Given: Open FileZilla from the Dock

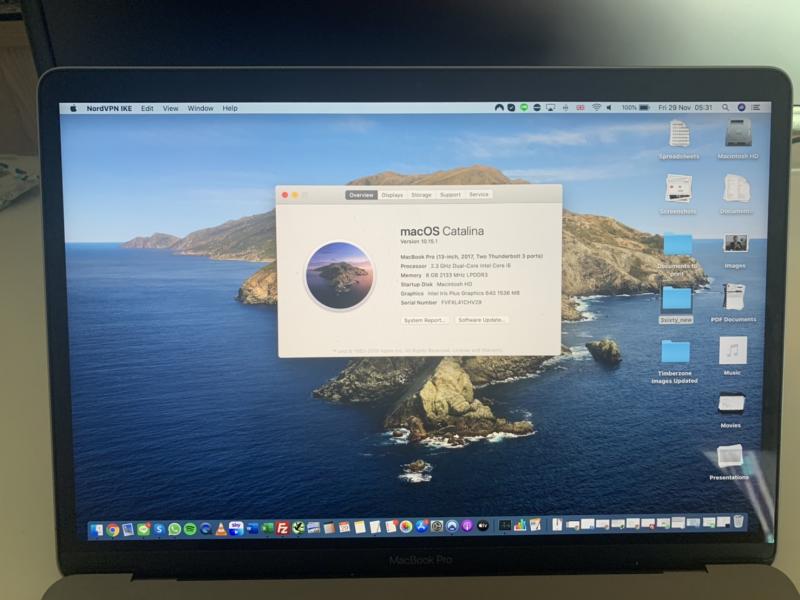Looking at the screenshot, I should coord(283,528).
